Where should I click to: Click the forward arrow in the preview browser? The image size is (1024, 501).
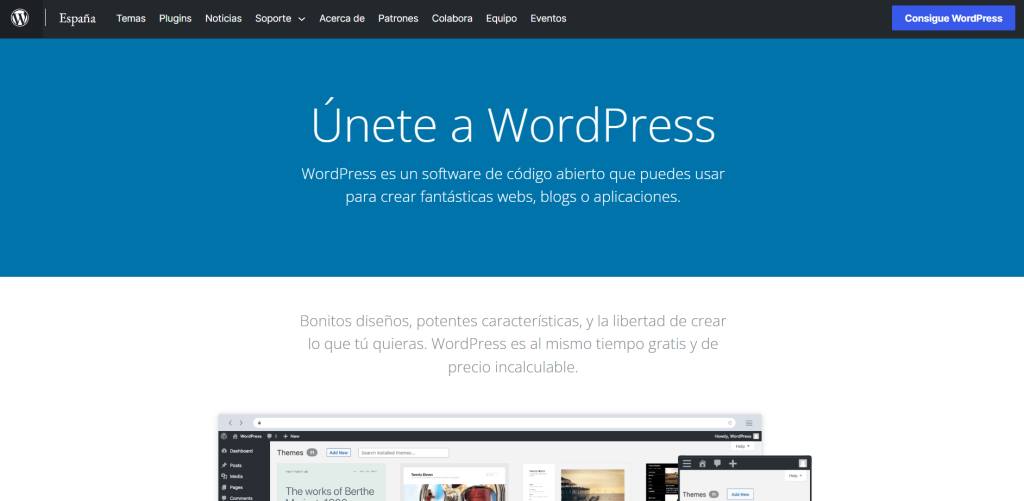(241, 423)
